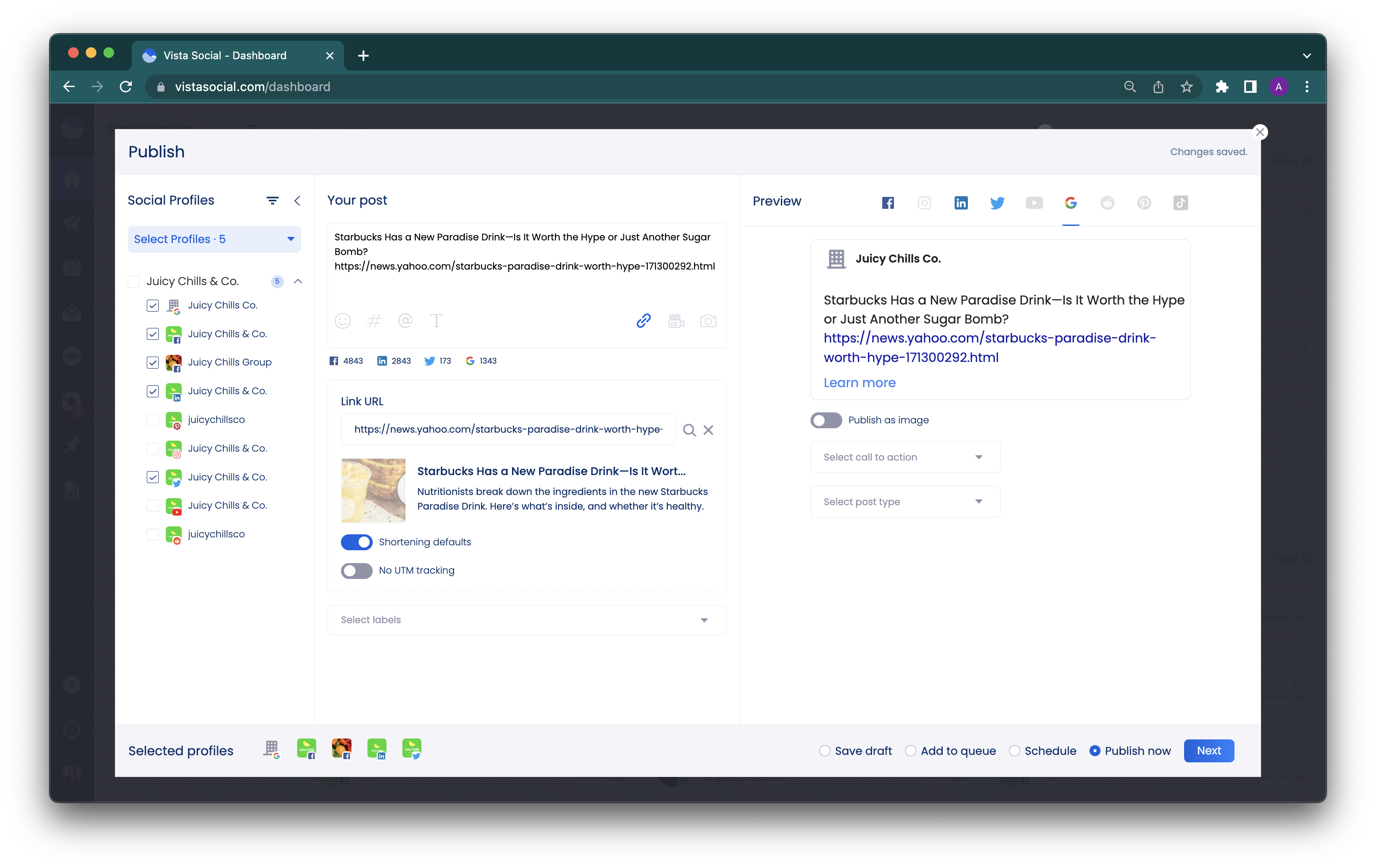Add a mention with the @ icon

point(405,321)
